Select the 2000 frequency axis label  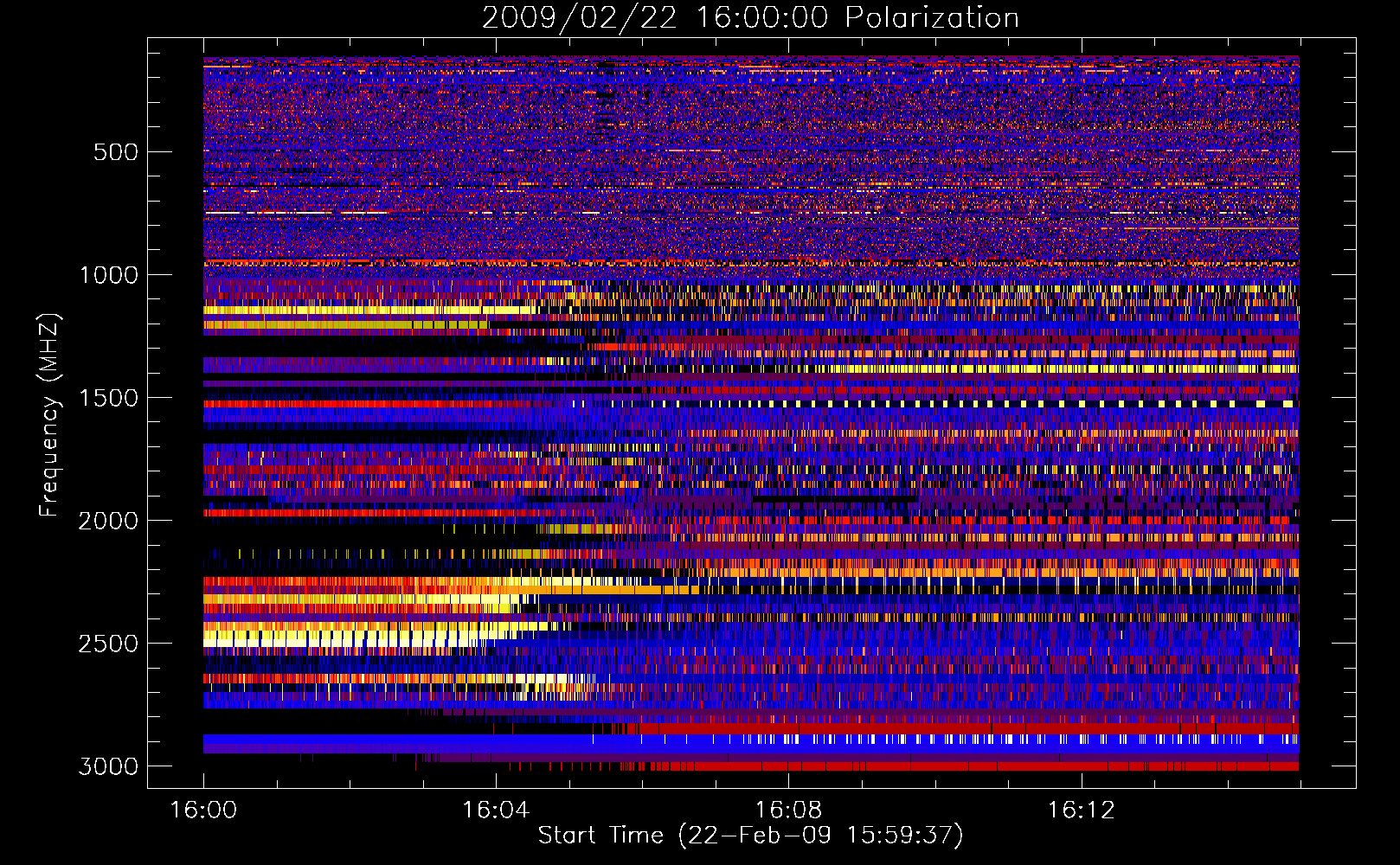(x=108, y=521)
